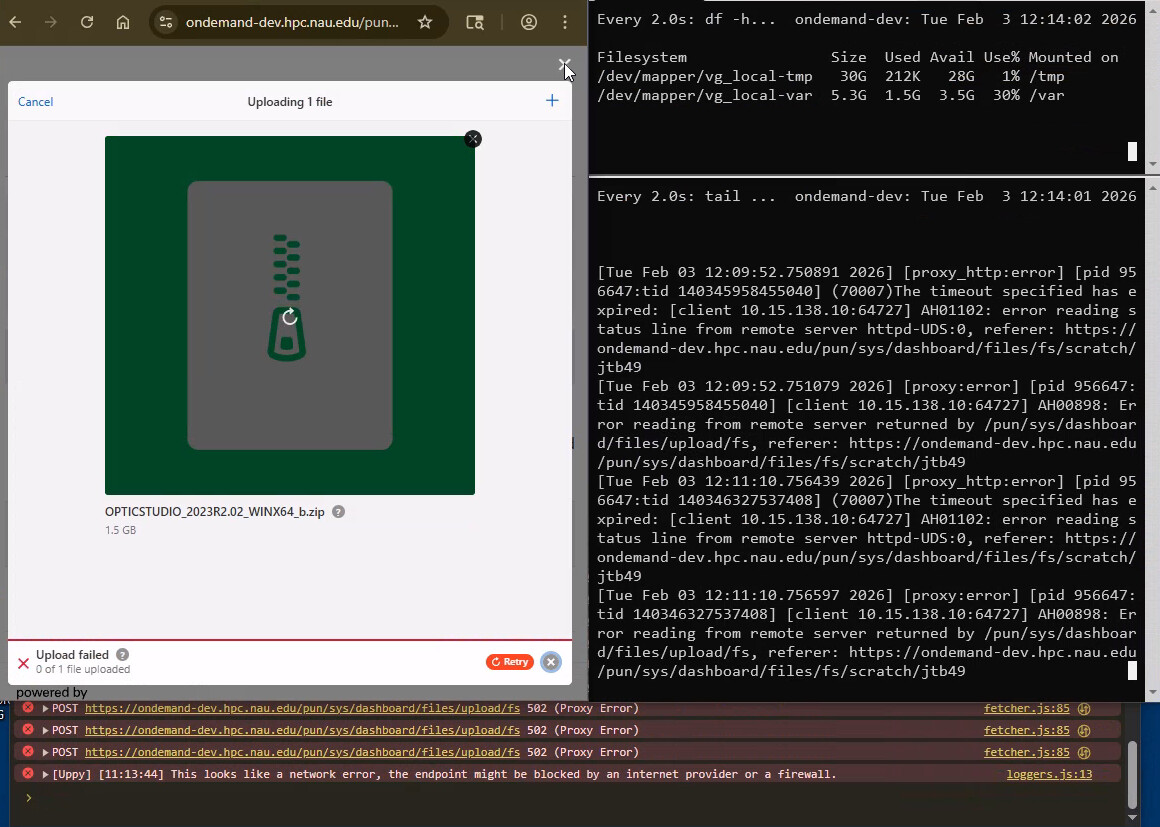Bookmark this page with the star icon
The width and height of the screenshot is (1160, 827).
pos(425,22)
